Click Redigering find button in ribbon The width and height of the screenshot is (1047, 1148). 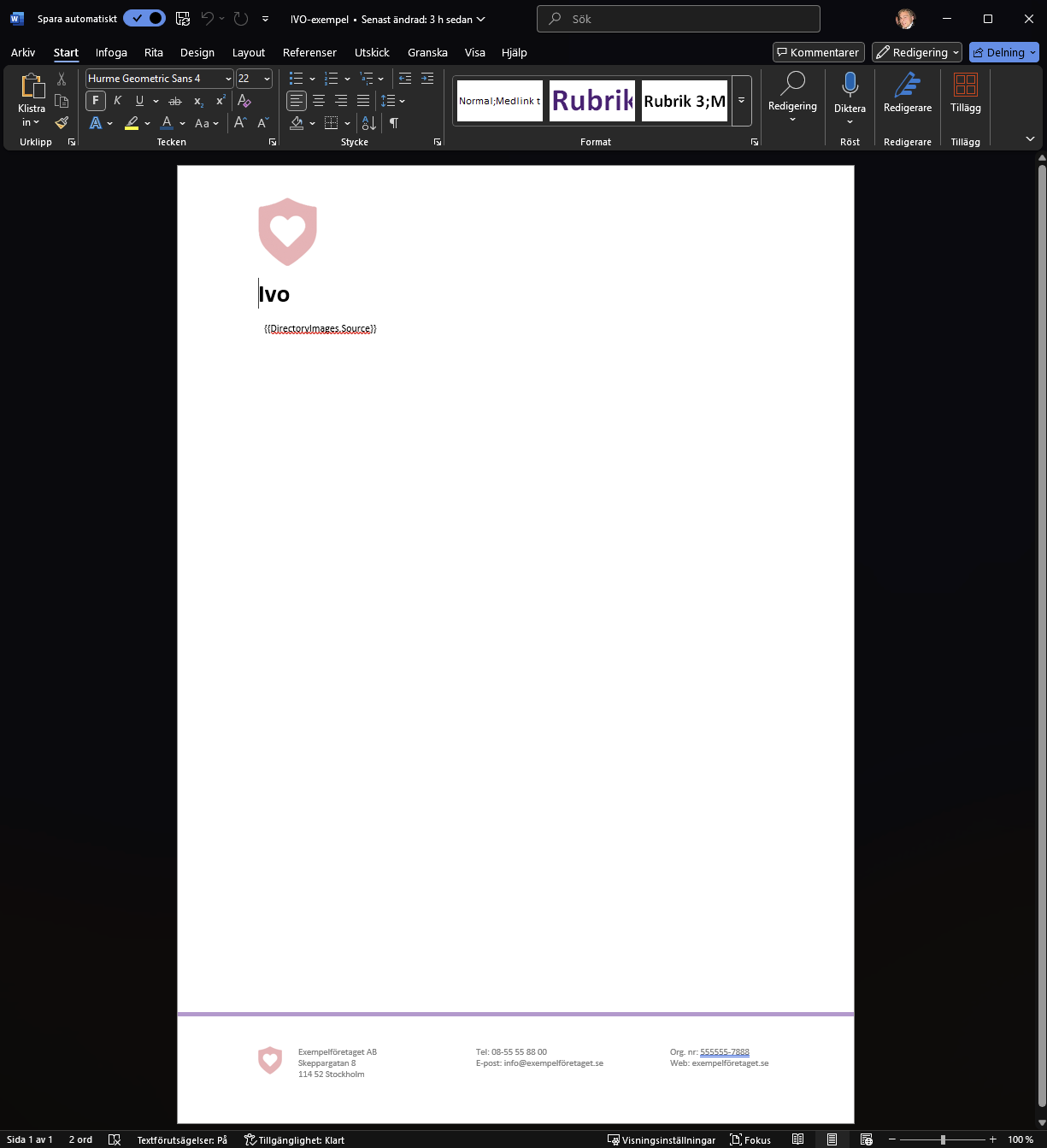(x=792, y=97)
